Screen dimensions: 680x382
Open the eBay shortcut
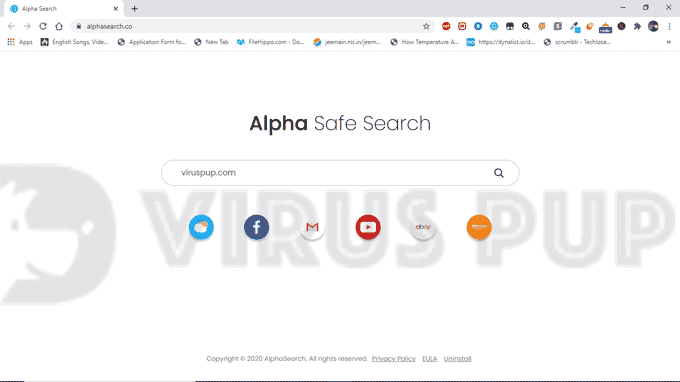[423, 227]
